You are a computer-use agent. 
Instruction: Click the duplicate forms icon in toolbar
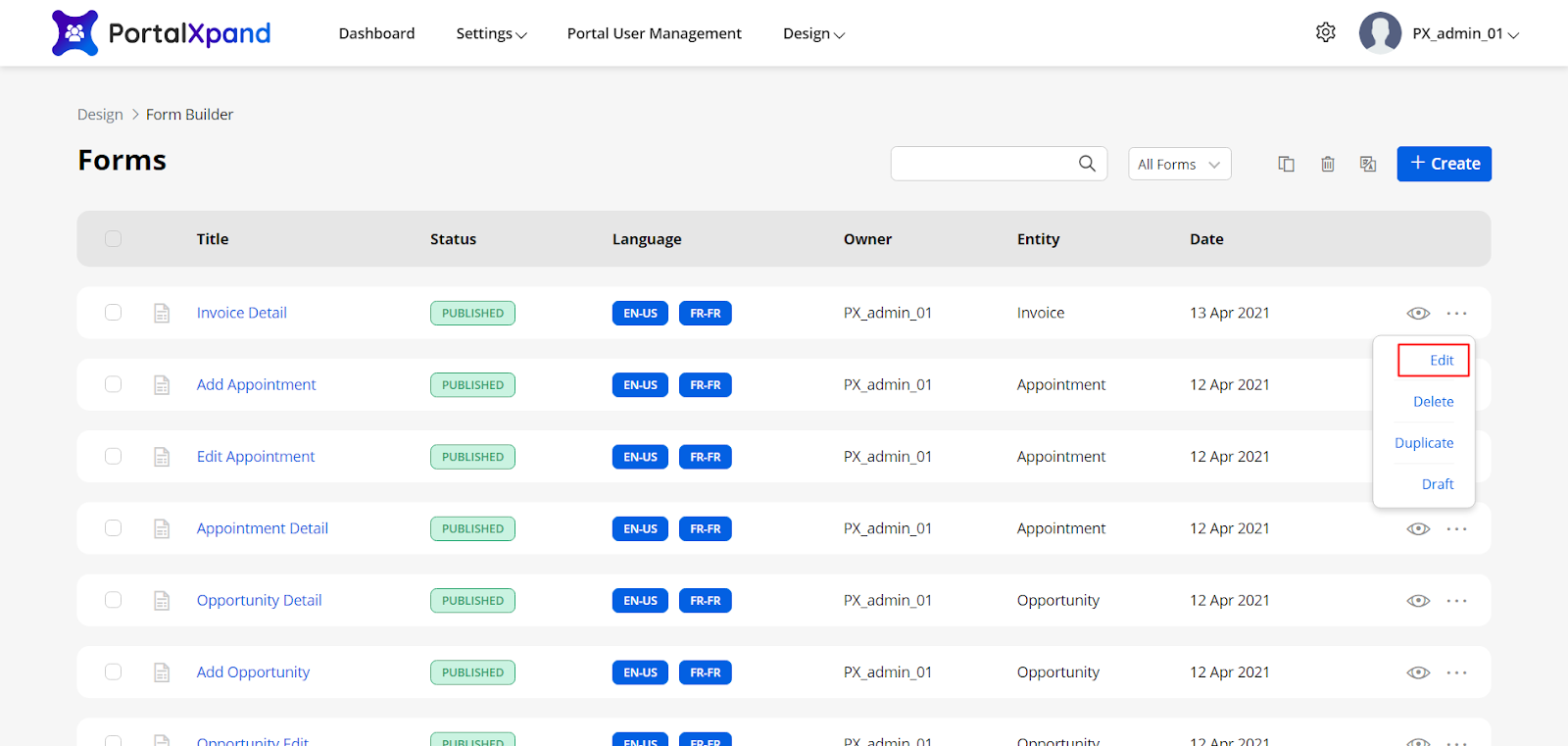point(1286,164)
